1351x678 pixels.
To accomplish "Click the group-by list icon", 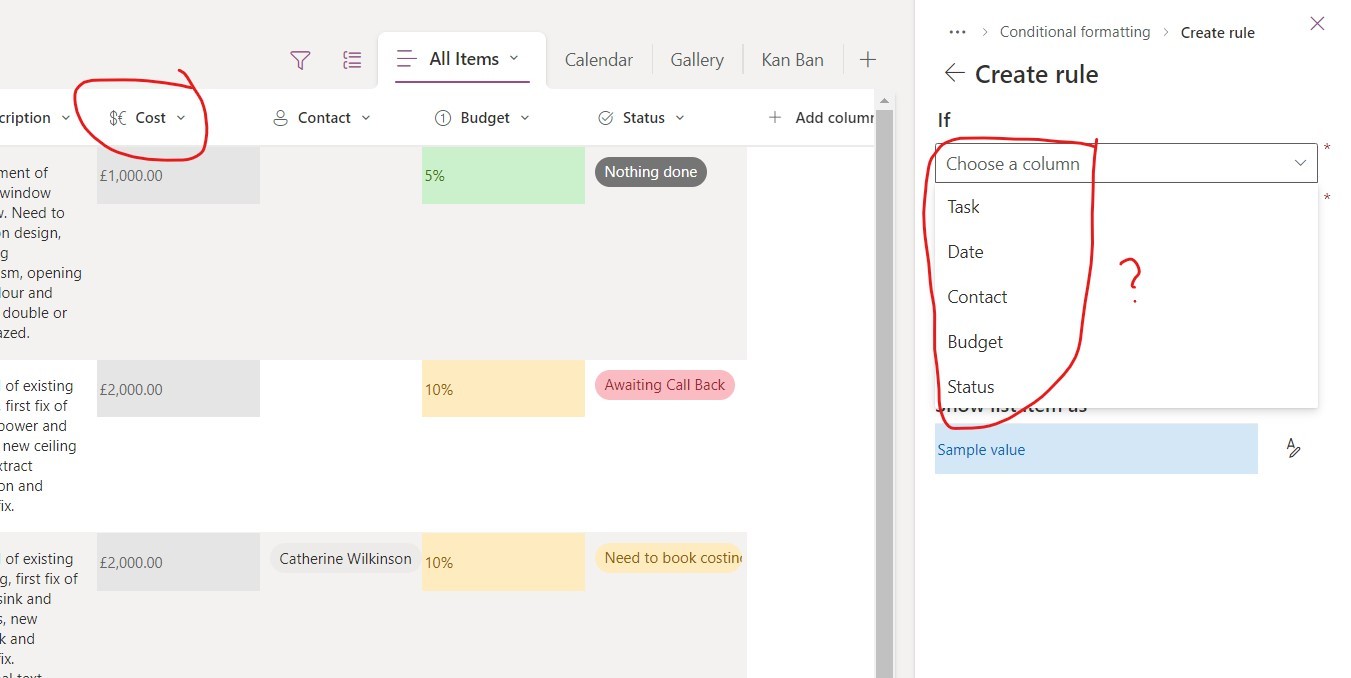I will tap(352, 60).
